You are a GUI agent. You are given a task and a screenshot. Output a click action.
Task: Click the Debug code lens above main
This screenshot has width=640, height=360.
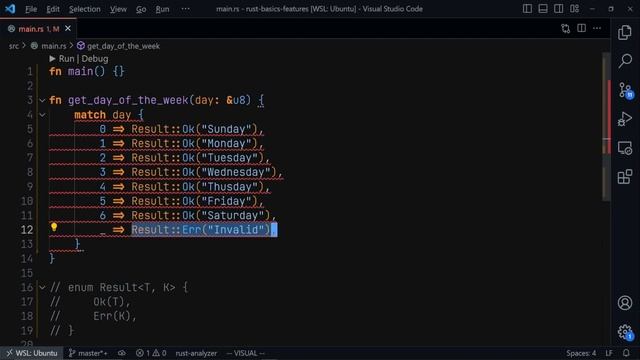click(95, 59)
